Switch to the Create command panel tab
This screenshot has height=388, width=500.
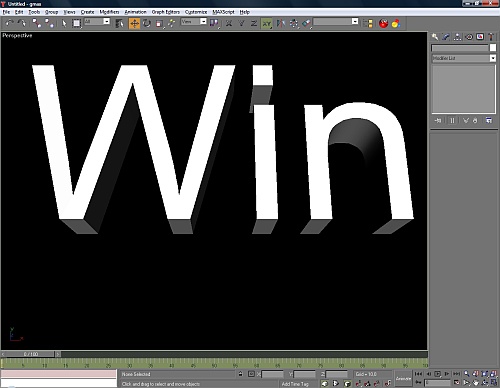pos(435,37)
